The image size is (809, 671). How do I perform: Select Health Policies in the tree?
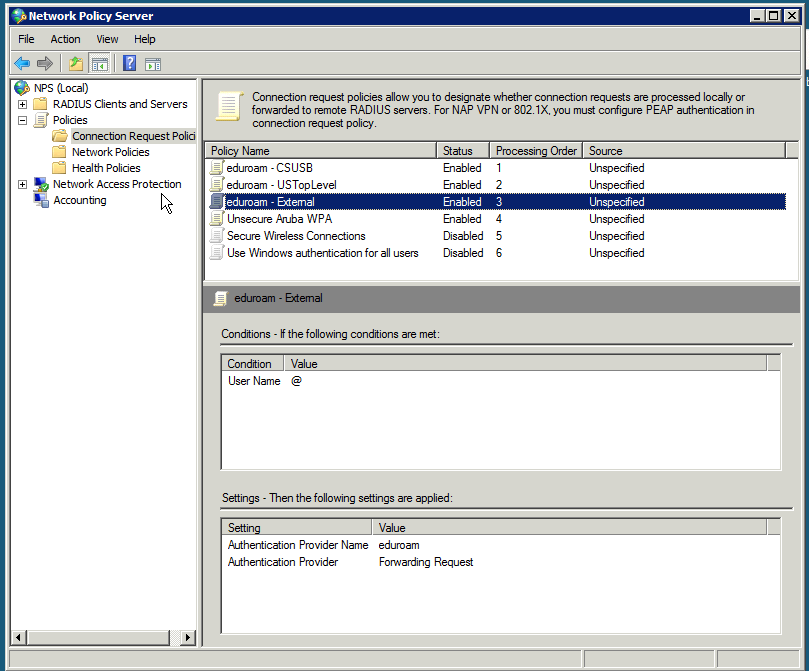click(106, 168)
